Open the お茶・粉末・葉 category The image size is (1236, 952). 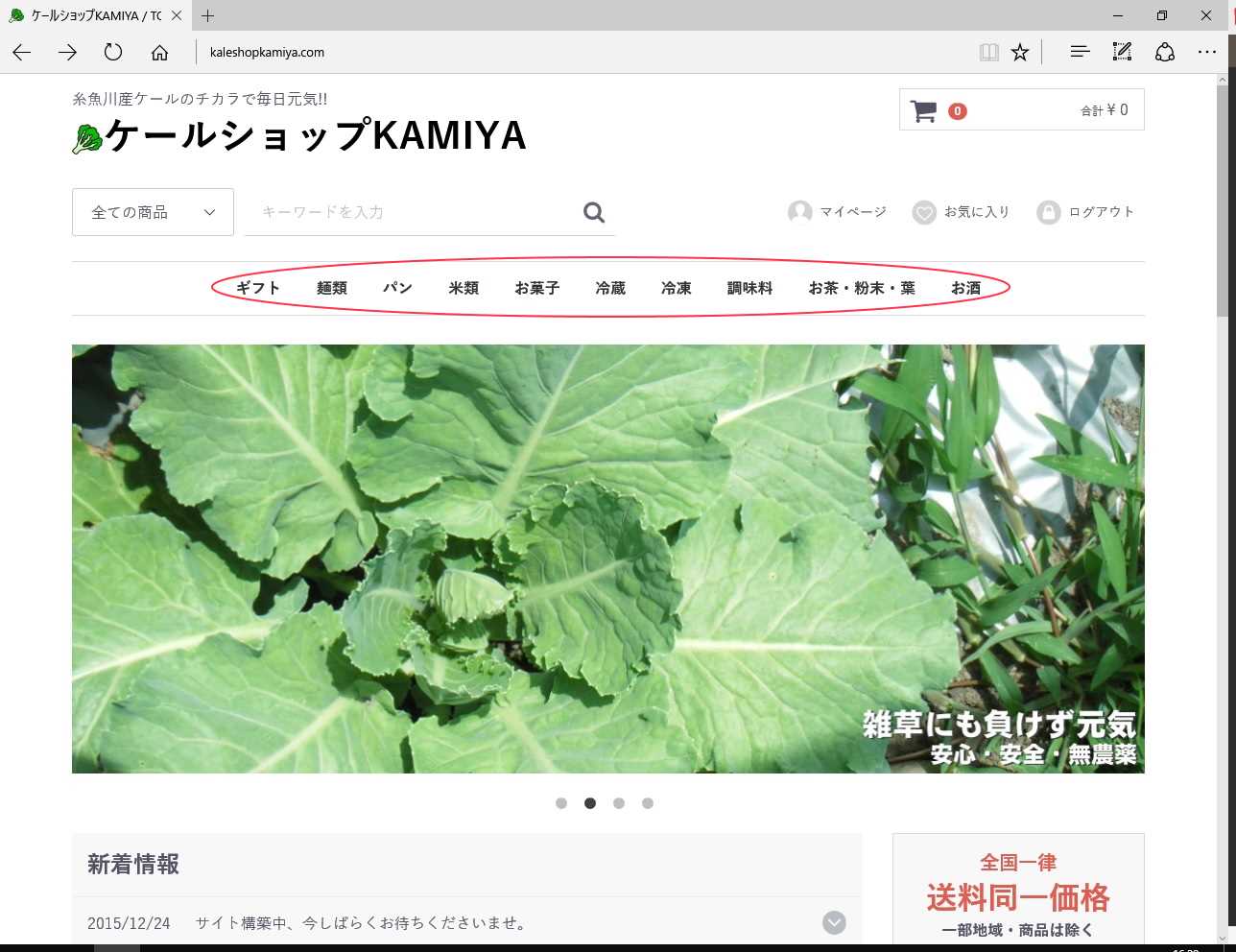(861, 288)
